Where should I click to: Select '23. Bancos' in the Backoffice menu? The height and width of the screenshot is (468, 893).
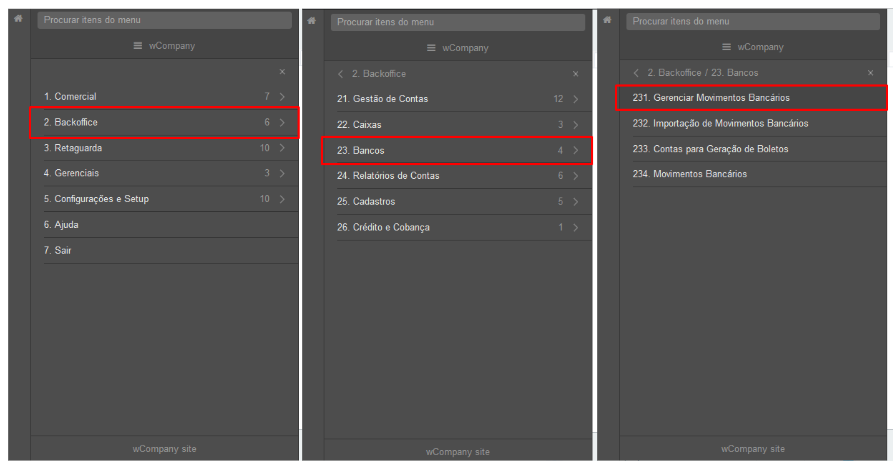[x=457, y=151]
